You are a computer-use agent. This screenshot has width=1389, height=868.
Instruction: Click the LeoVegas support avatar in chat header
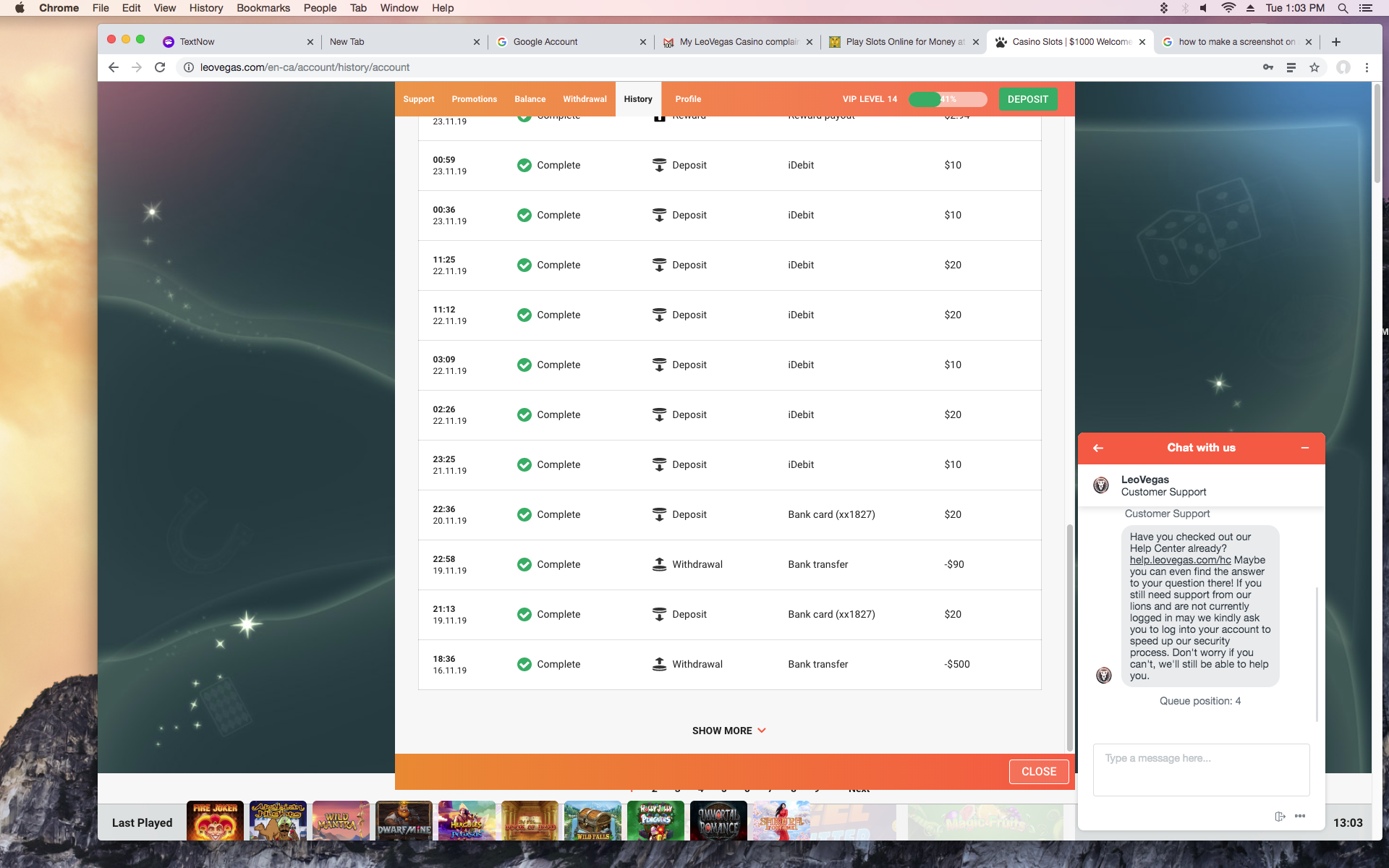tap(1101, 485)
